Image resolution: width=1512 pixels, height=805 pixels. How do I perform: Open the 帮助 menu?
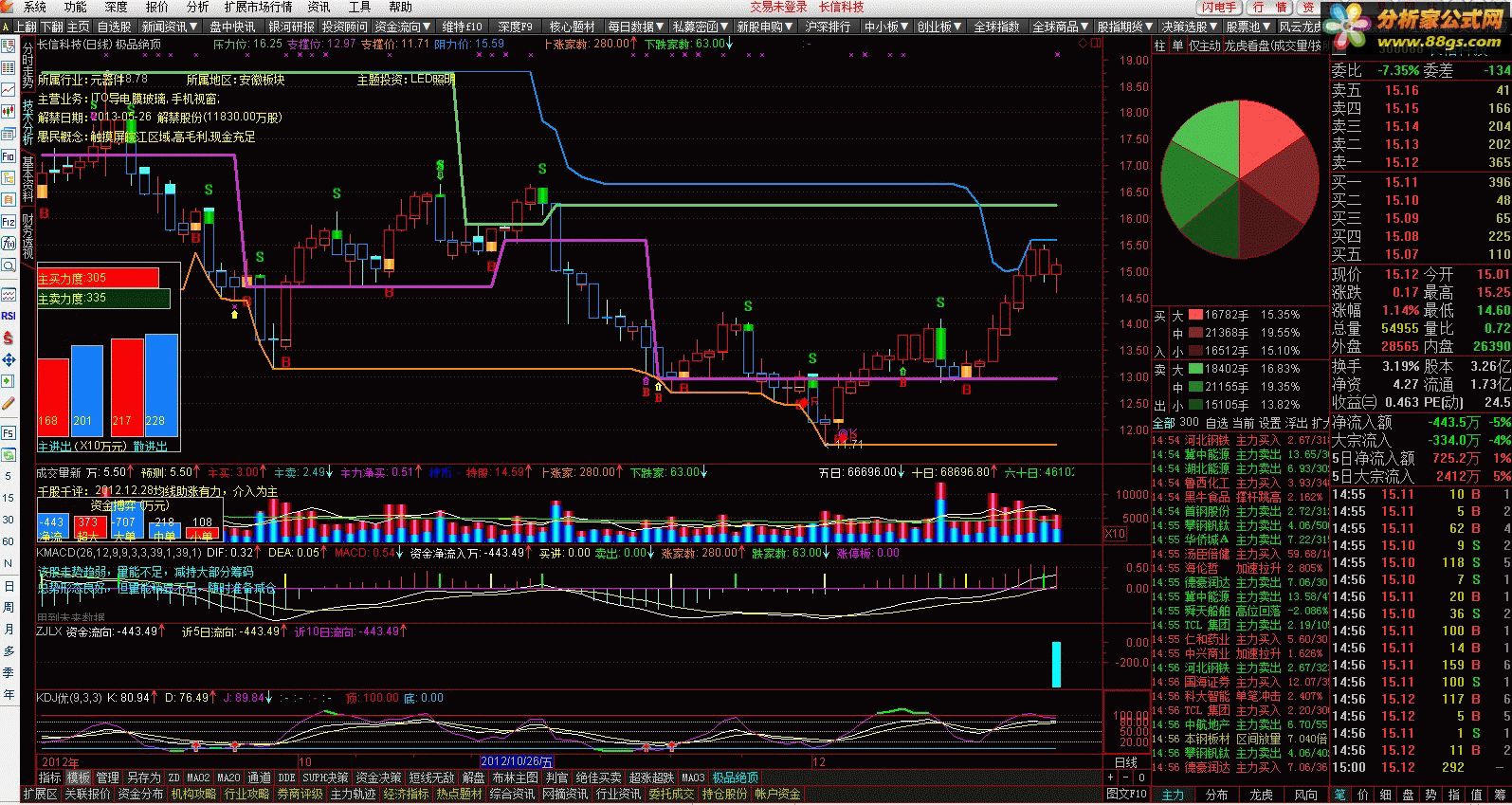click(399, 8)
